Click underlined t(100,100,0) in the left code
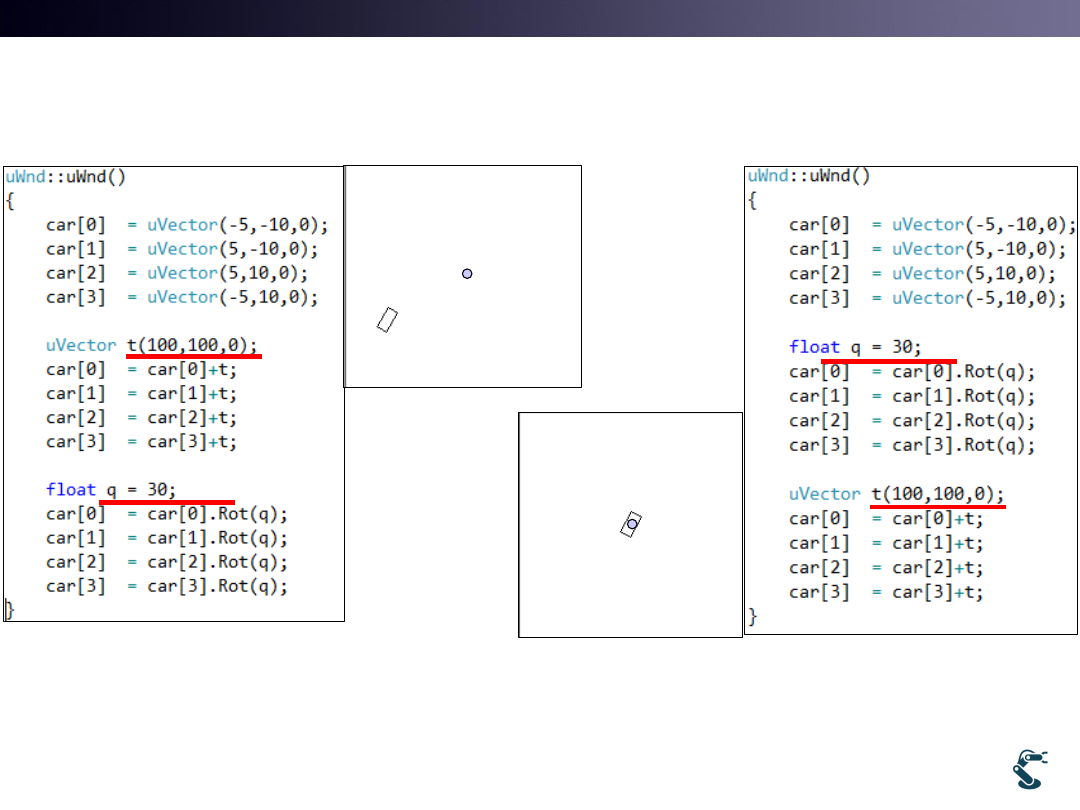This screenshot has height=810, width=1080. point(192,345)
